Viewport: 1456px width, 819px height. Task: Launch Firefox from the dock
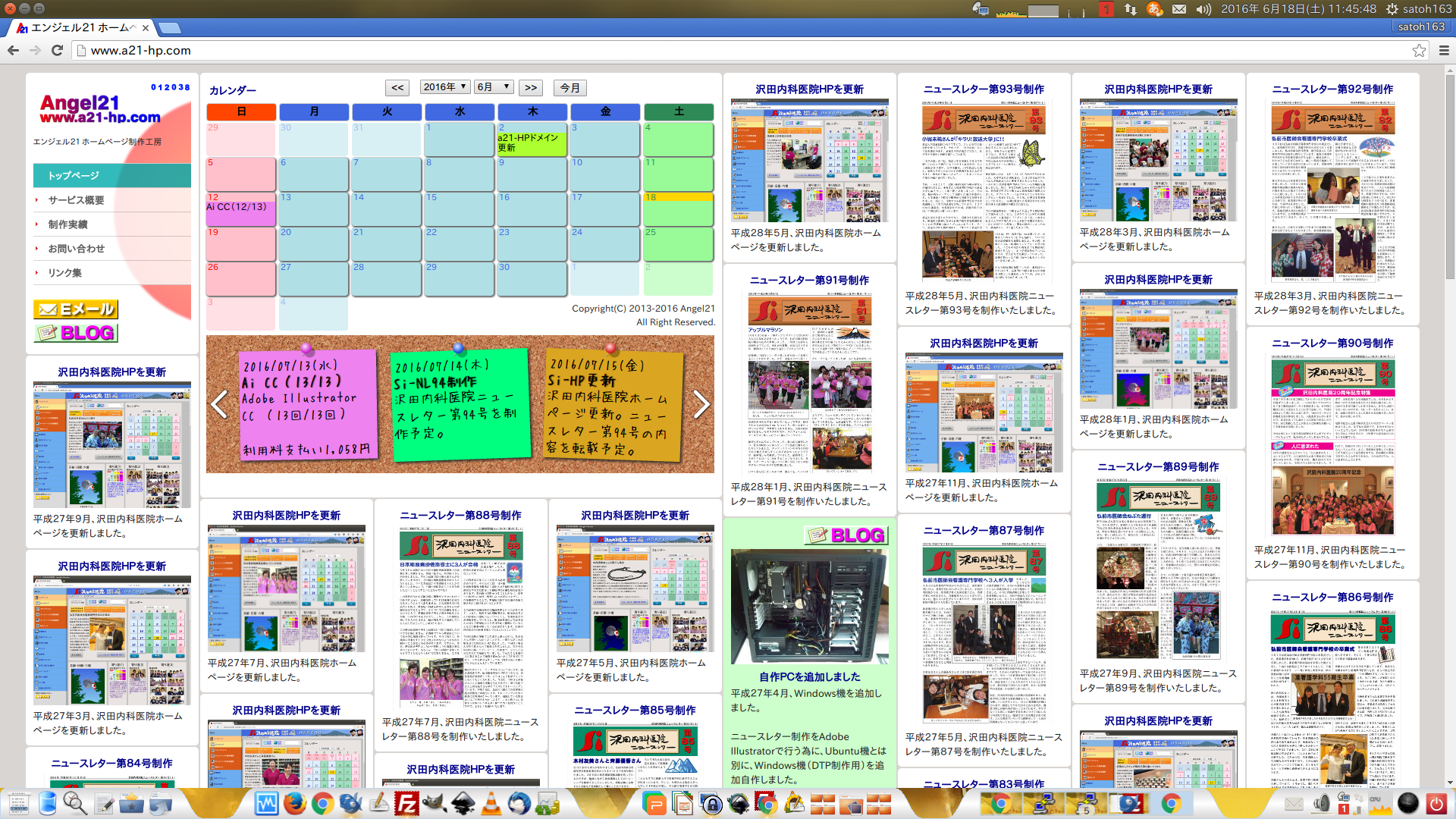tap(294, 803)
